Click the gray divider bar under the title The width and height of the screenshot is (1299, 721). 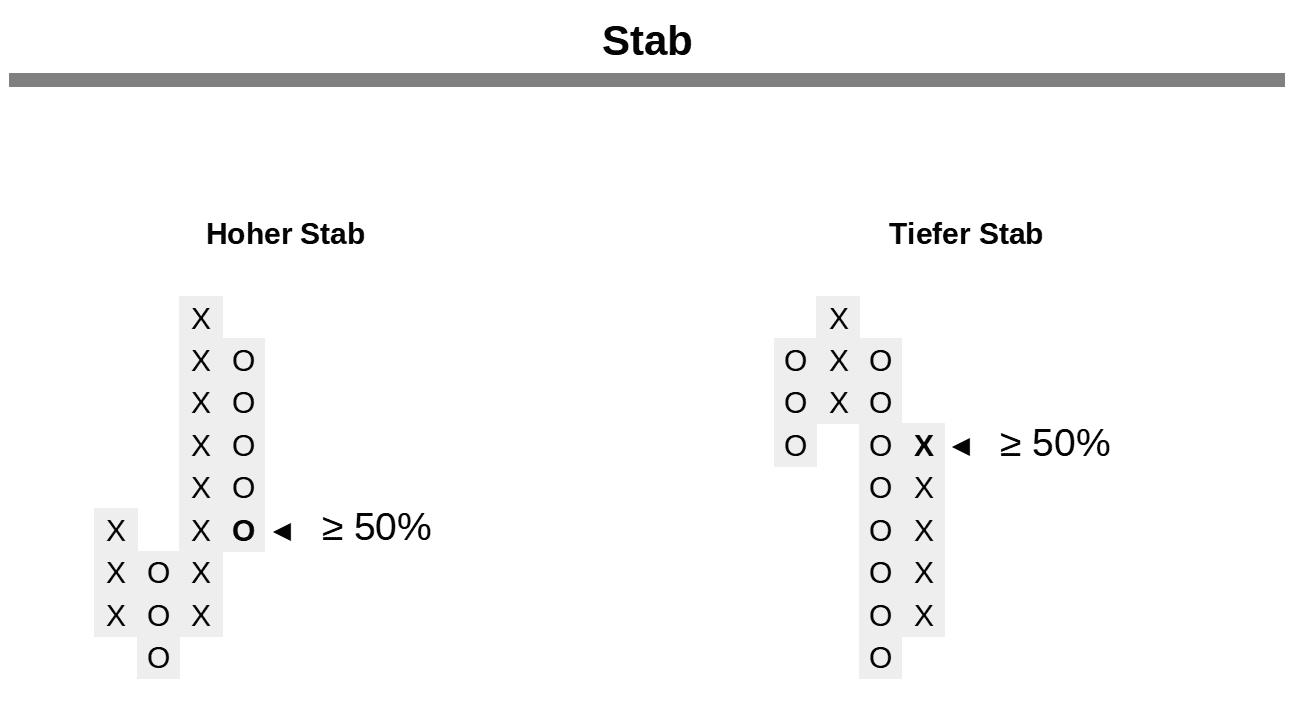click(x=647, y=80)
